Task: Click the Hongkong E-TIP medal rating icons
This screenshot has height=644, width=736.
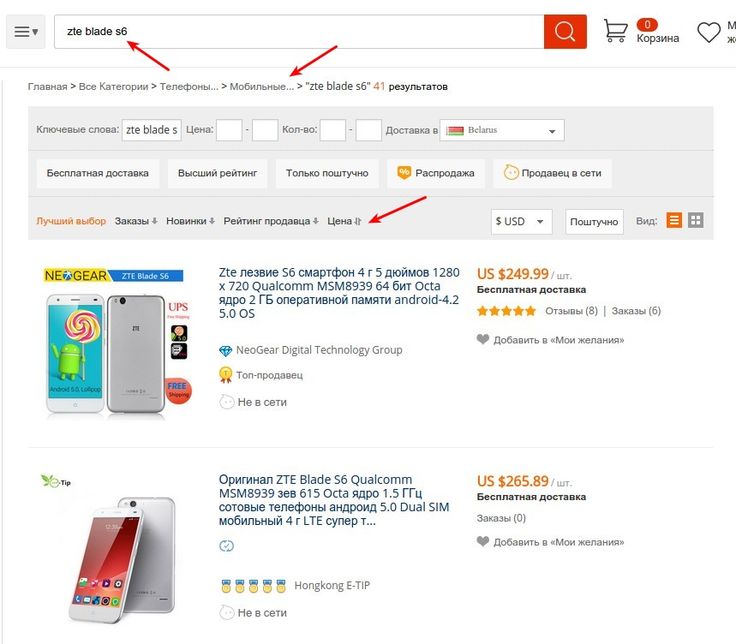Action: click(253, 586)
